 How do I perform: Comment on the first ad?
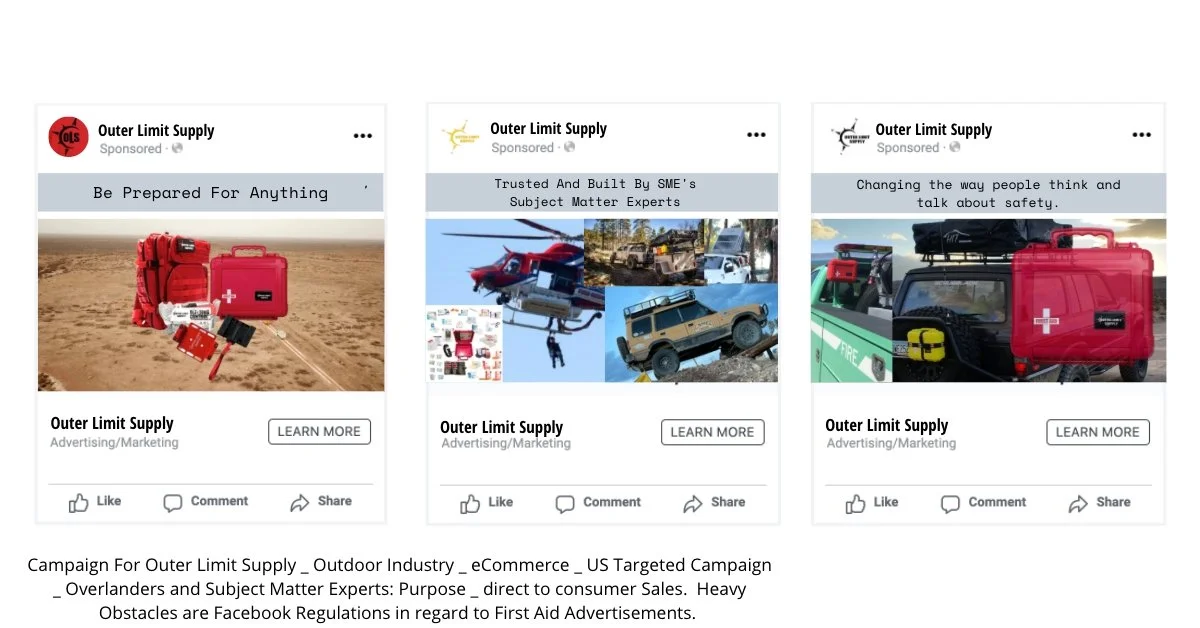click(x=205, y=502)
